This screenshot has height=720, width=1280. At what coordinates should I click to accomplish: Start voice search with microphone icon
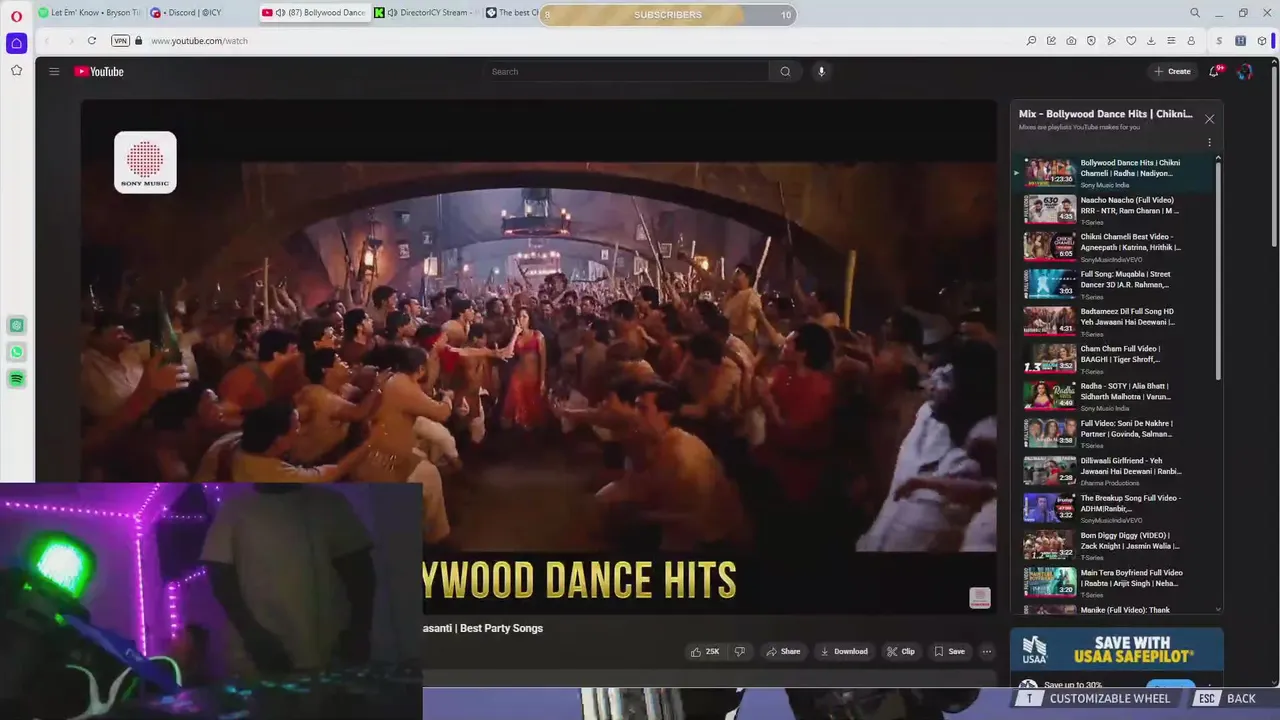(821, 71)
